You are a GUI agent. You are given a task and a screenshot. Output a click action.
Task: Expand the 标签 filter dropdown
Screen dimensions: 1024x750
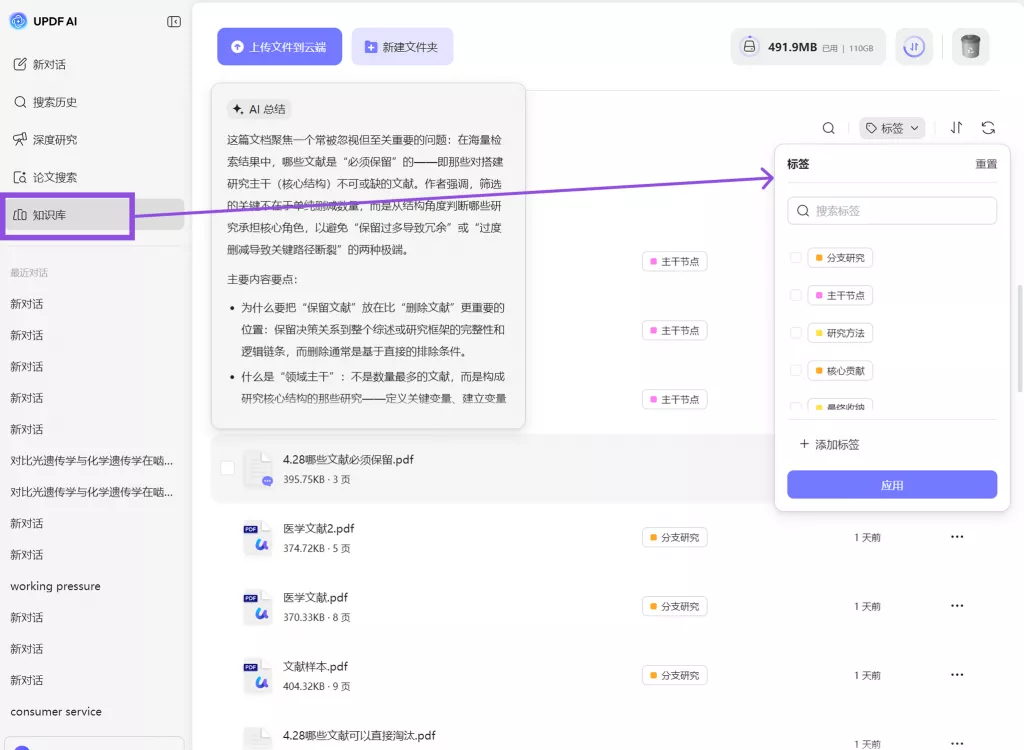tap(892, 128)
